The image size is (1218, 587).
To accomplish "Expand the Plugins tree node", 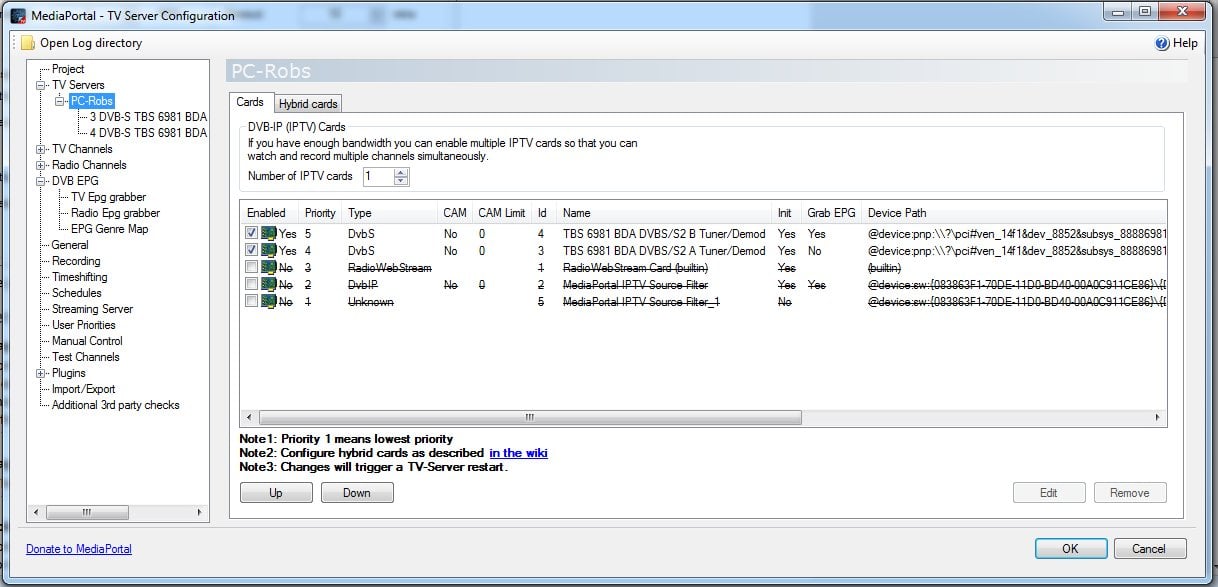I will tap(41, 373).
